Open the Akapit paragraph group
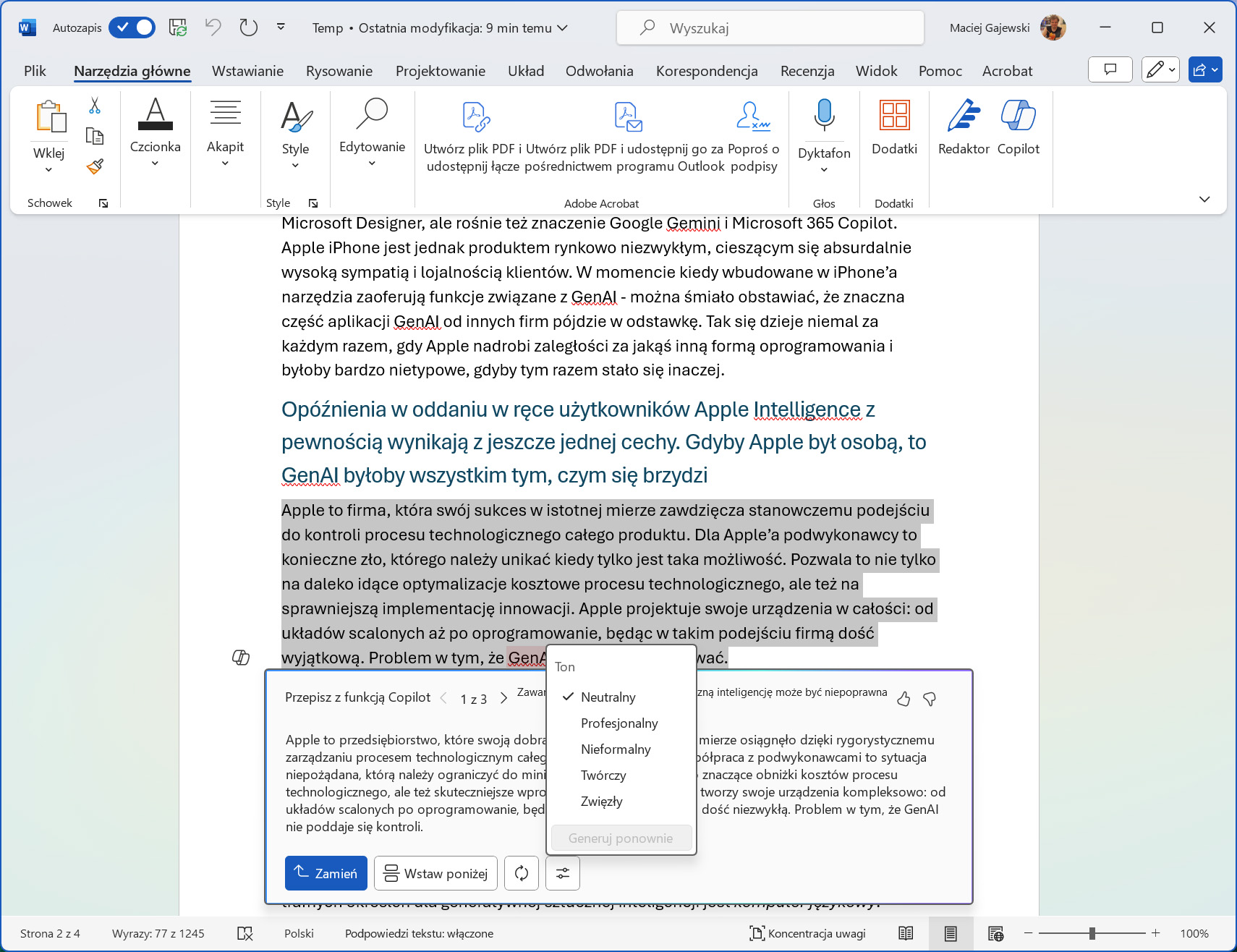 [225, 132]
